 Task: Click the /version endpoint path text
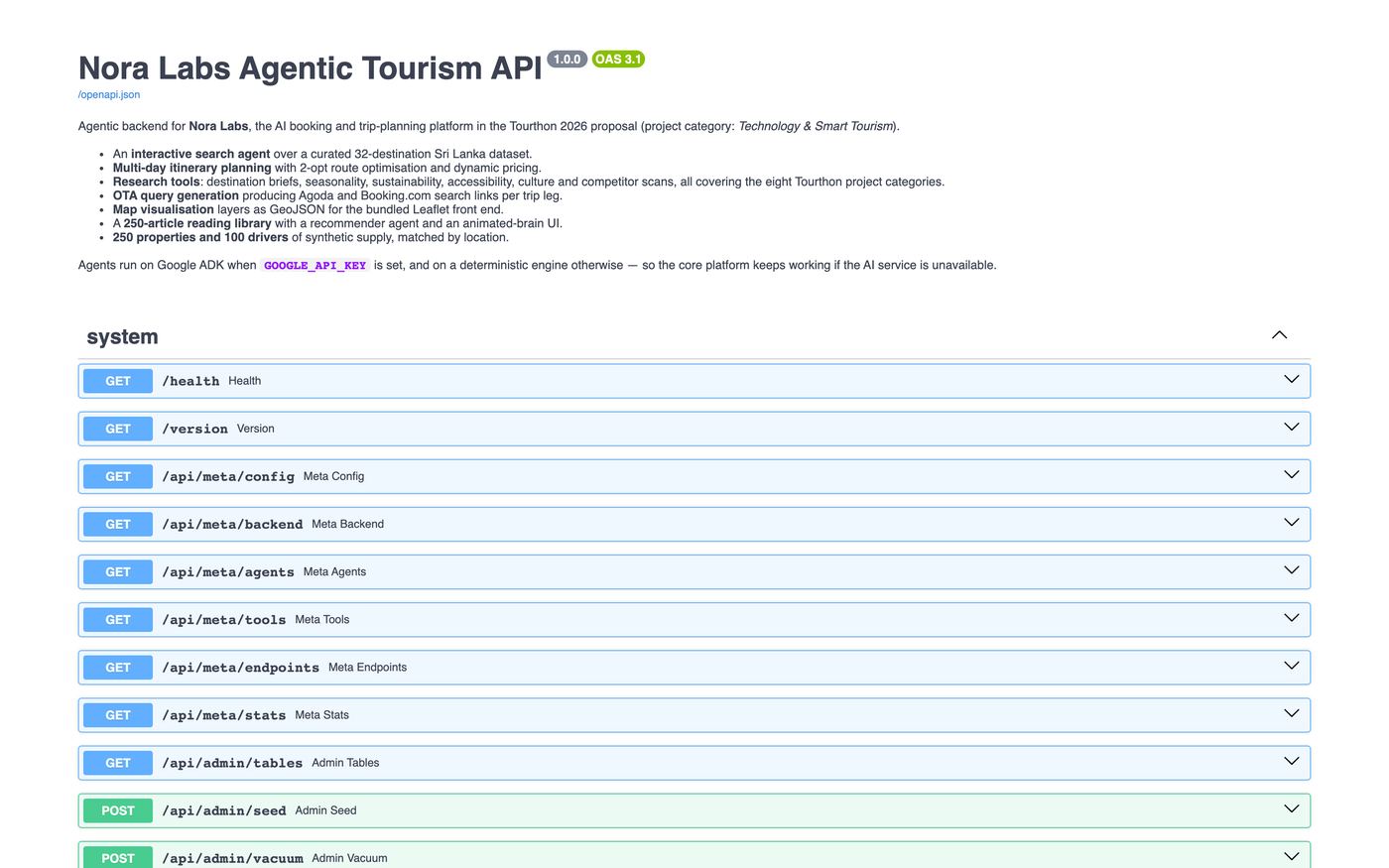click(194, 430)
